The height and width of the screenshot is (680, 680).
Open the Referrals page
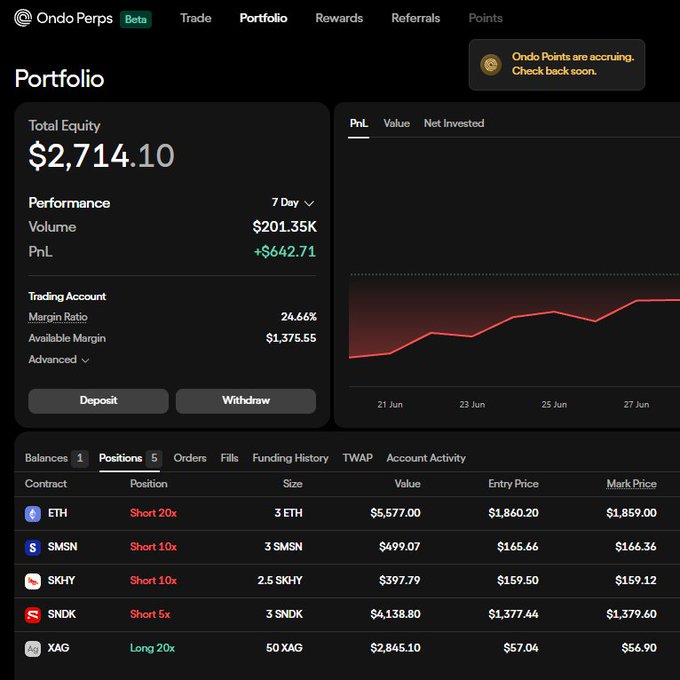point(415,18)
